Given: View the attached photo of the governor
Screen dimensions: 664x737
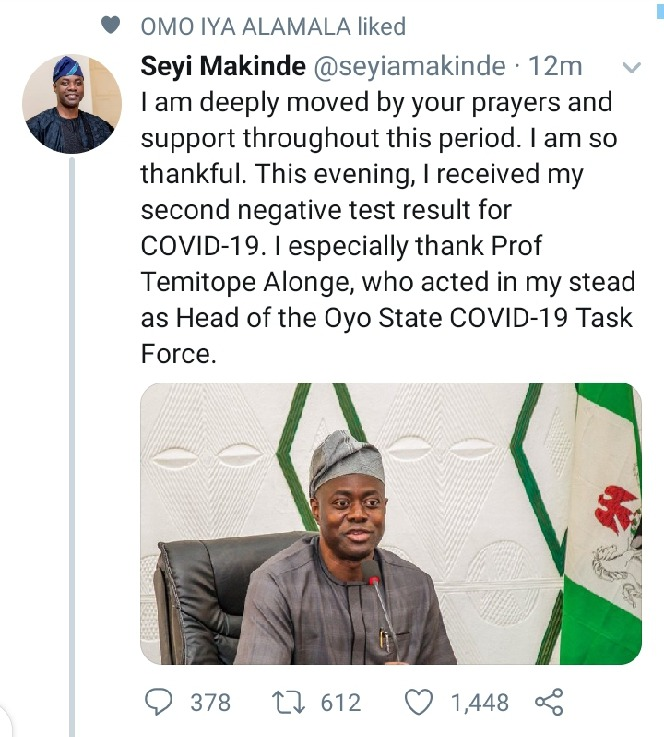Looking at the screenshot, I should 390,523.
